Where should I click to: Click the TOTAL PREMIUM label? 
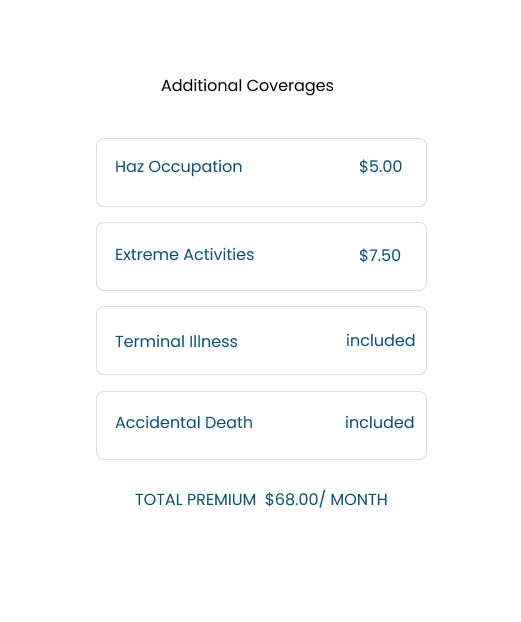click(196, 500)
